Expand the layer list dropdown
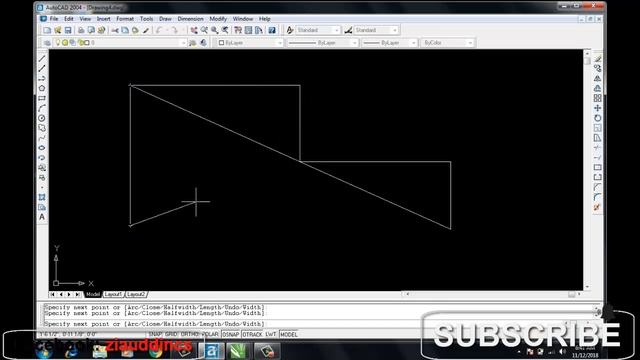The height and width of the screenshot is (360, 640). 183,43
